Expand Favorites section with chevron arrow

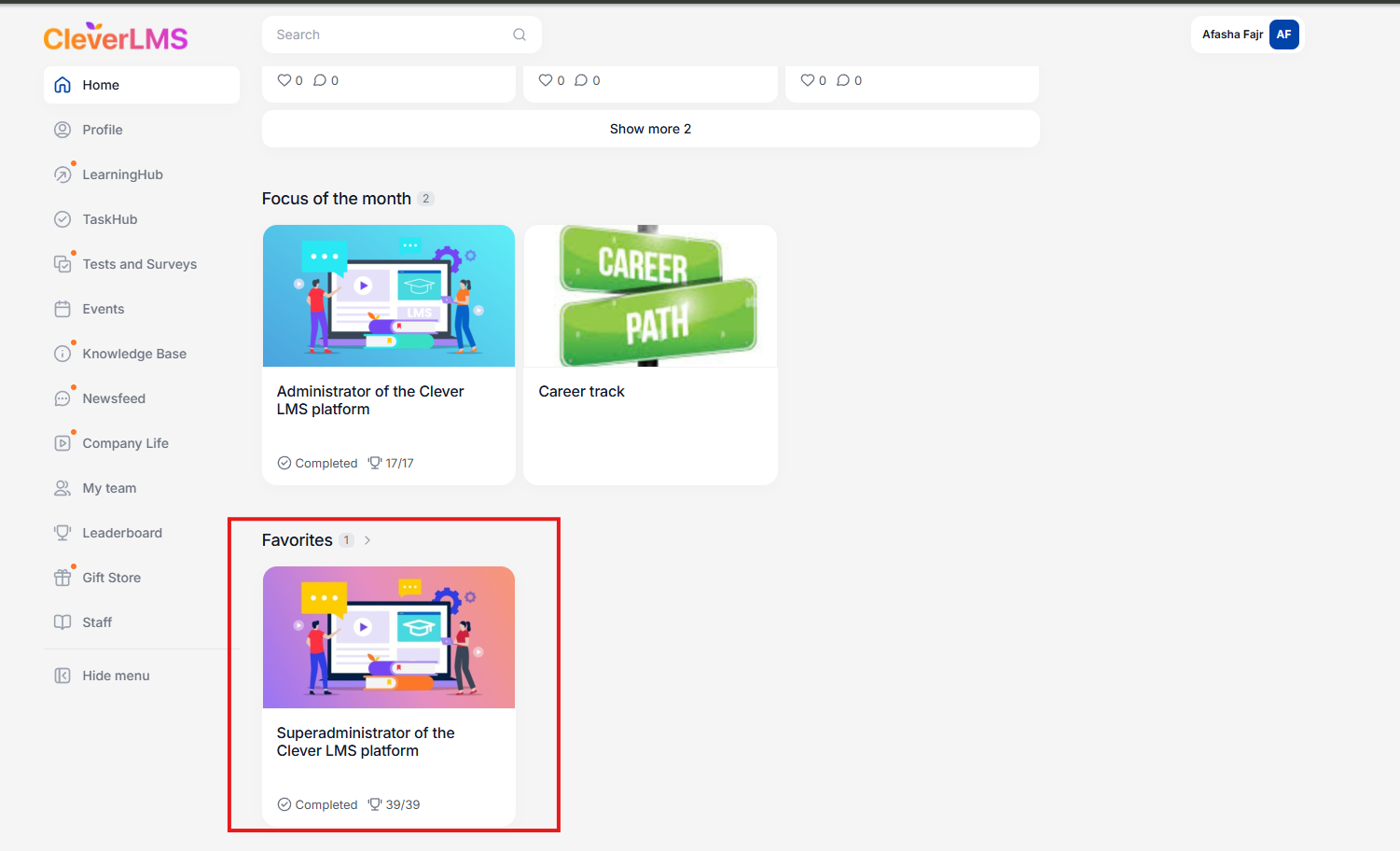click(367, 540)
